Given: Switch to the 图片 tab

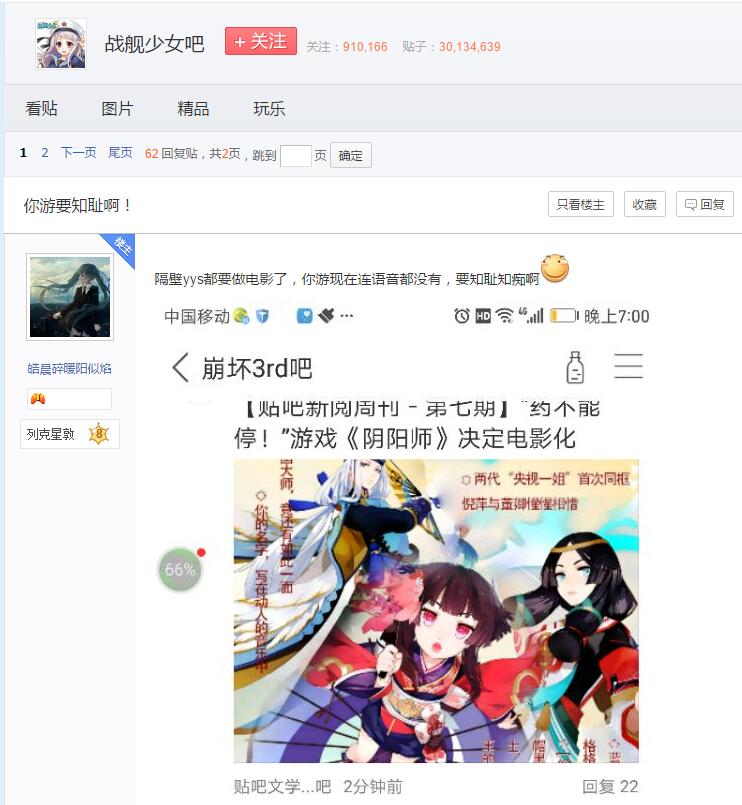Looking at the screenshot, I should (117, 108).
